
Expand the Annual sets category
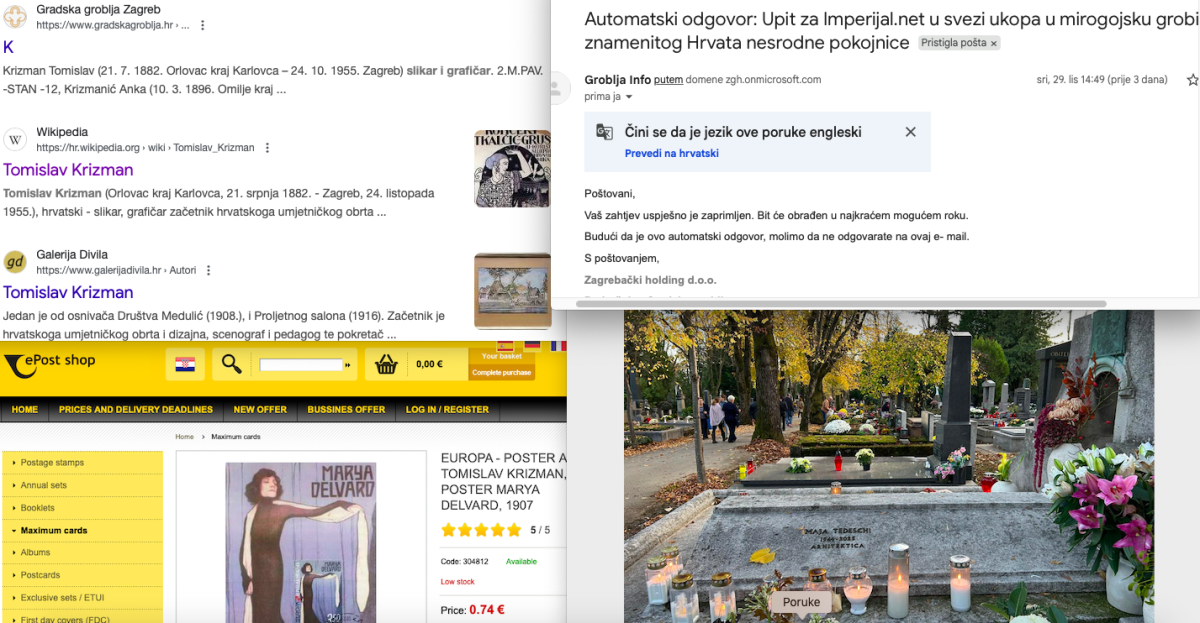coord(43,485)
